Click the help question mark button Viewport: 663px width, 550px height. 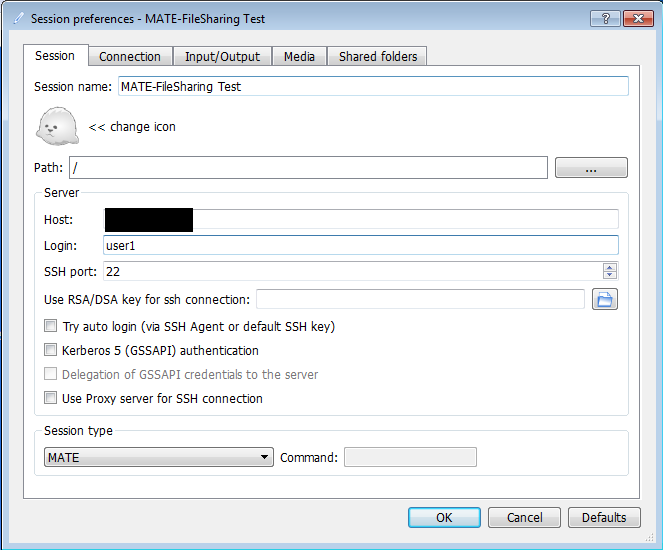605,19
